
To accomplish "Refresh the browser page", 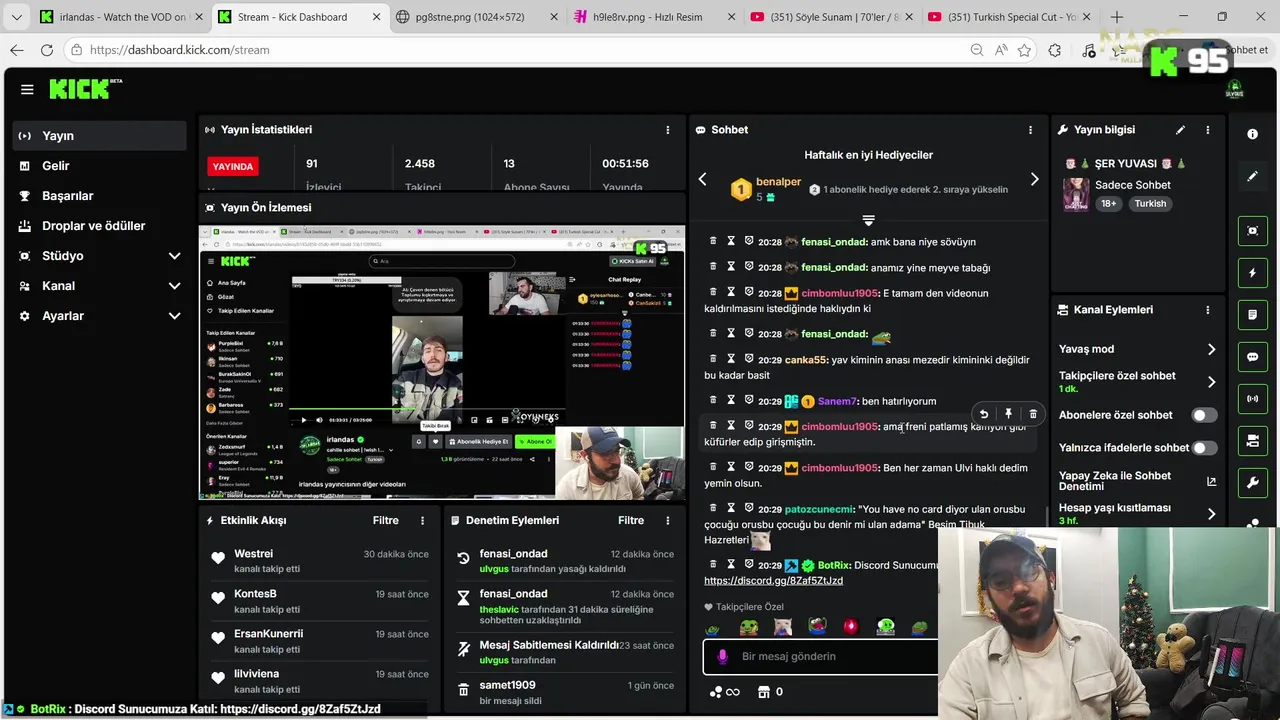I will tap(47, 50).
